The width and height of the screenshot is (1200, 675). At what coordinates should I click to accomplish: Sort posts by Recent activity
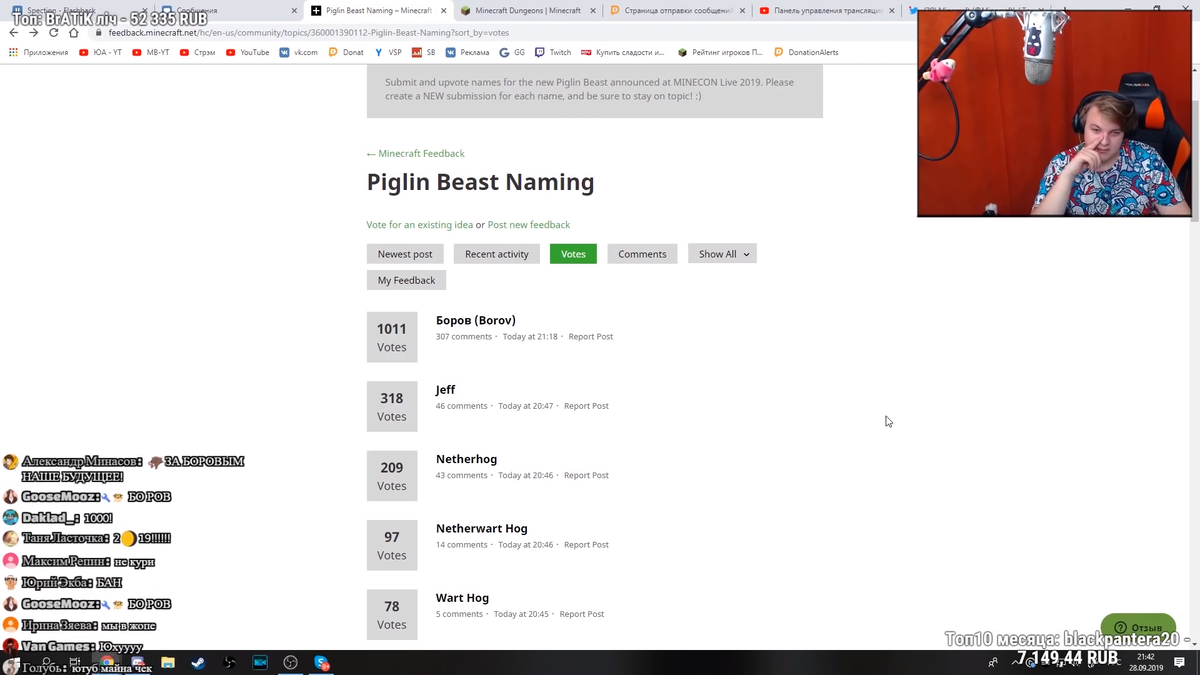pyautogui.click(x=497, y=254)
